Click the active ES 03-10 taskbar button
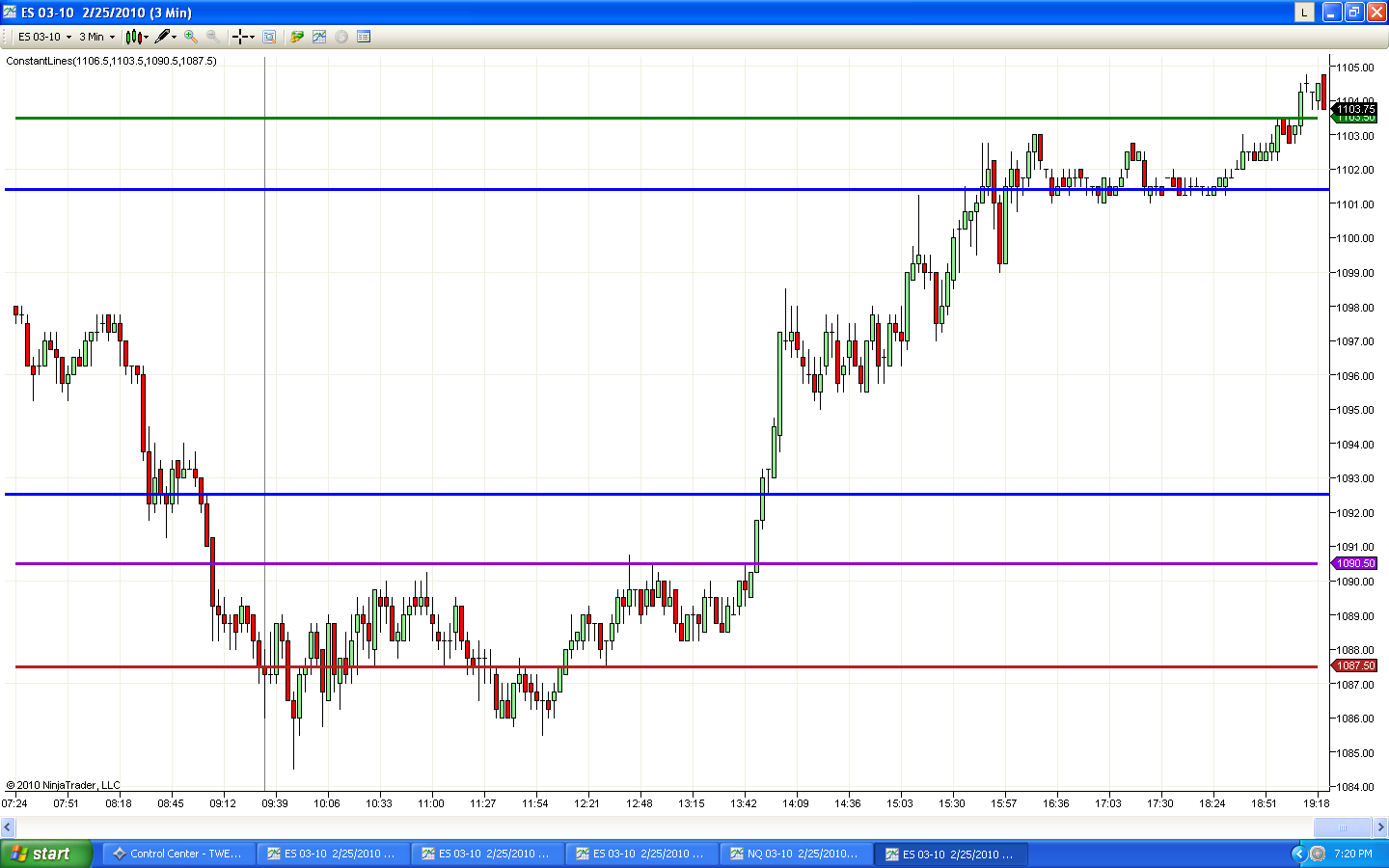 click(951, 854)
